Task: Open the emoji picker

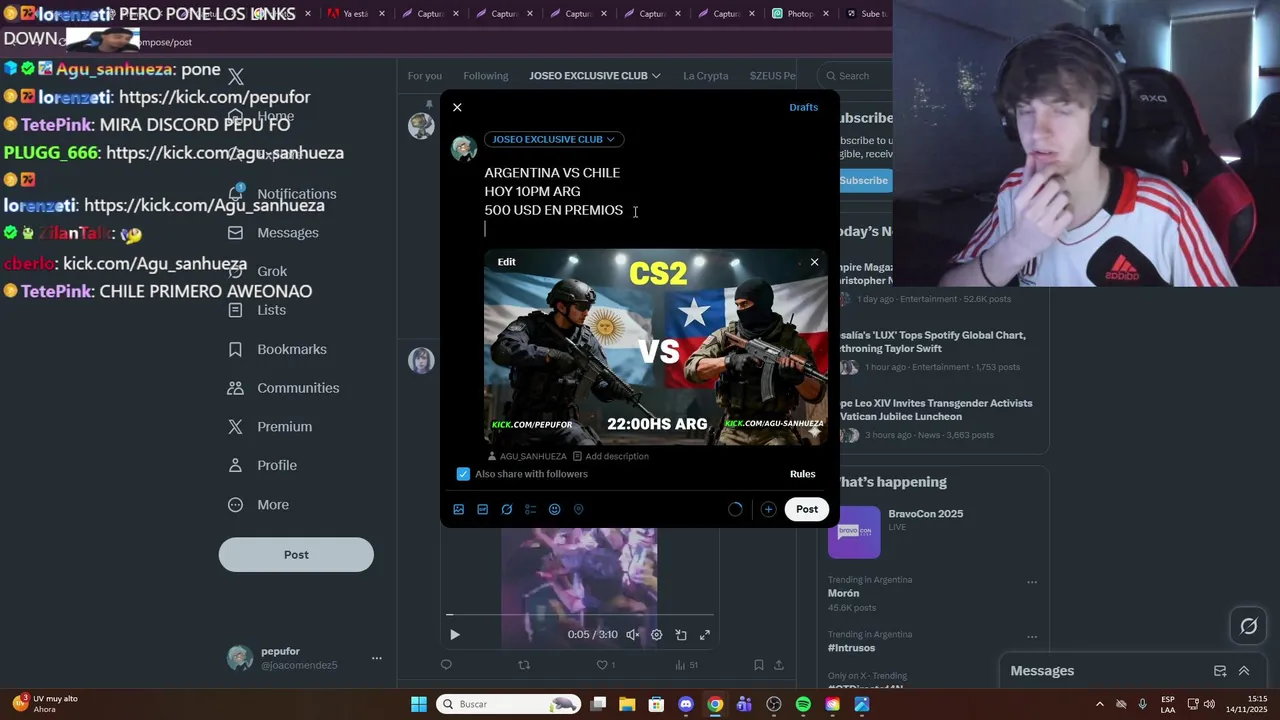Action: (555, 509)
